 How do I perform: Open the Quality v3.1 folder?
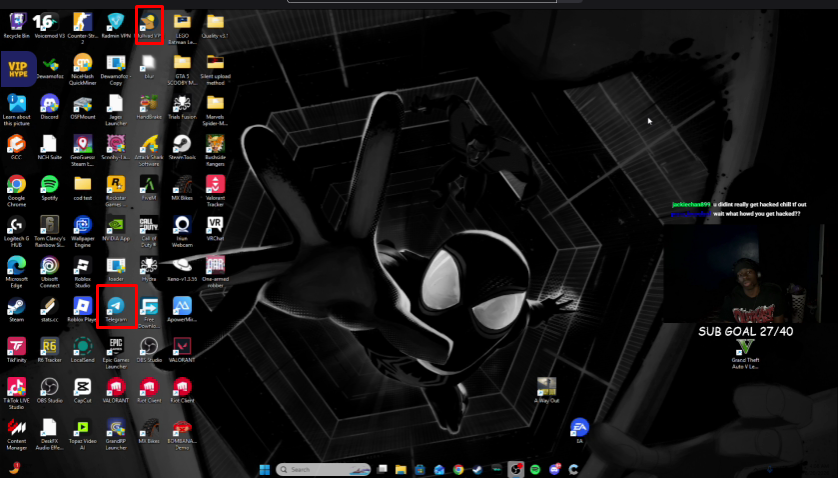tap(215, 25)
